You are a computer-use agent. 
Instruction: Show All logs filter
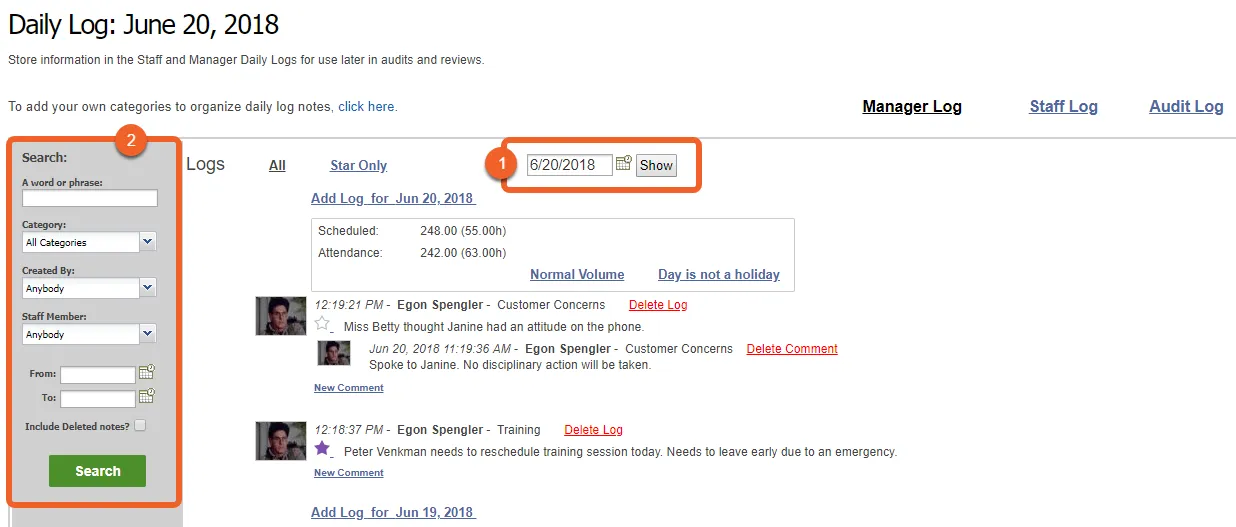point(277,165)
